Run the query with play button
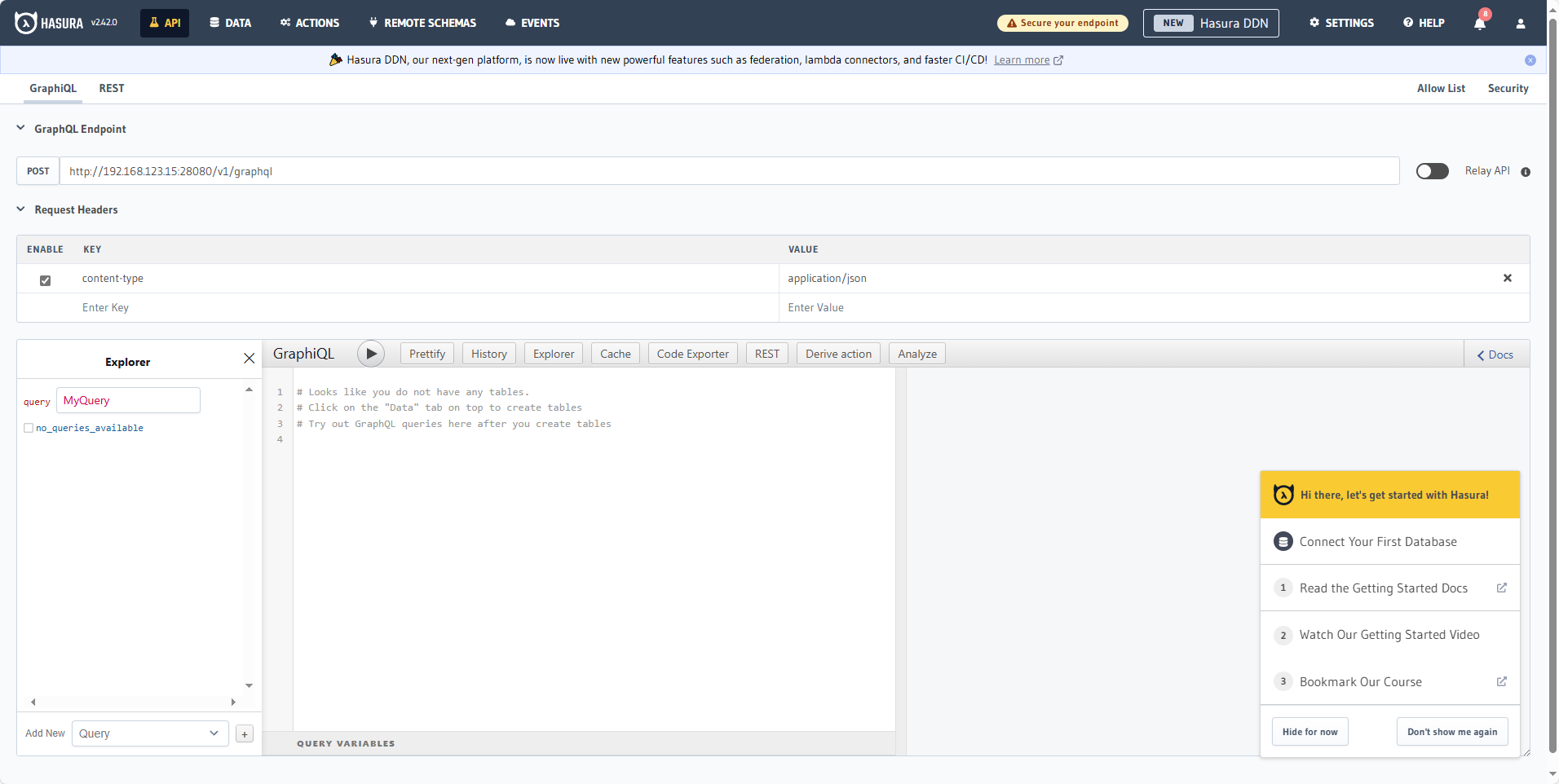The width and height of the screenshot is (1559, 784). pyautogui.click(x=371, y=354)
